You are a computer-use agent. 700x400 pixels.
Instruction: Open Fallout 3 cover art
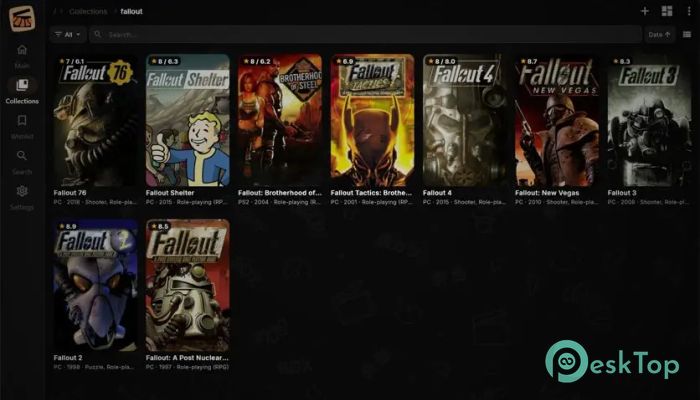[x=650, y=120]
